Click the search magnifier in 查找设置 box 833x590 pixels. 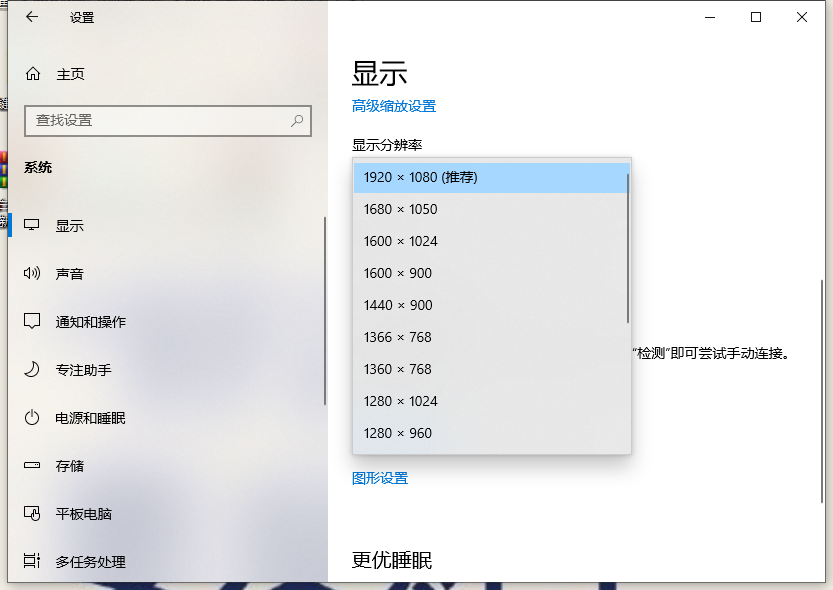click(296, 120)
